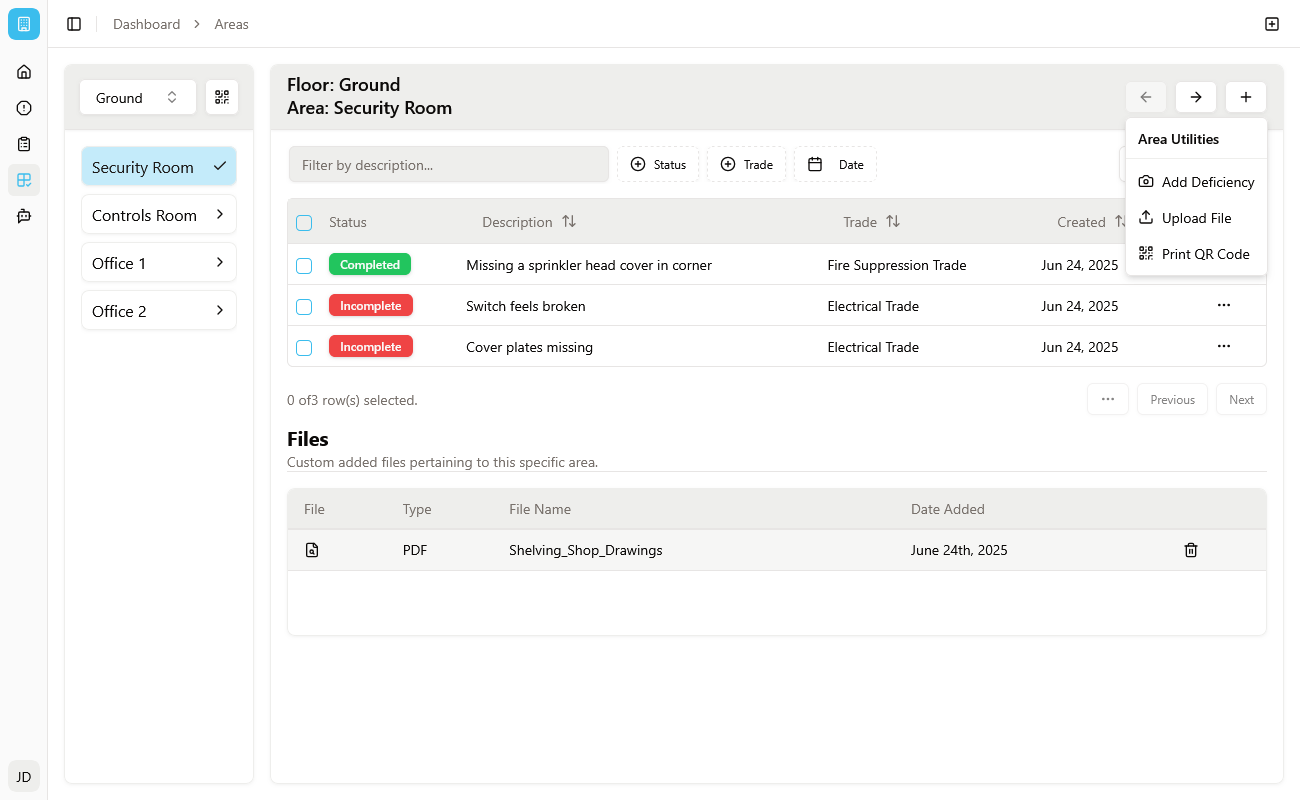Open row actions for Switch feels broken

coord(1224,305)
